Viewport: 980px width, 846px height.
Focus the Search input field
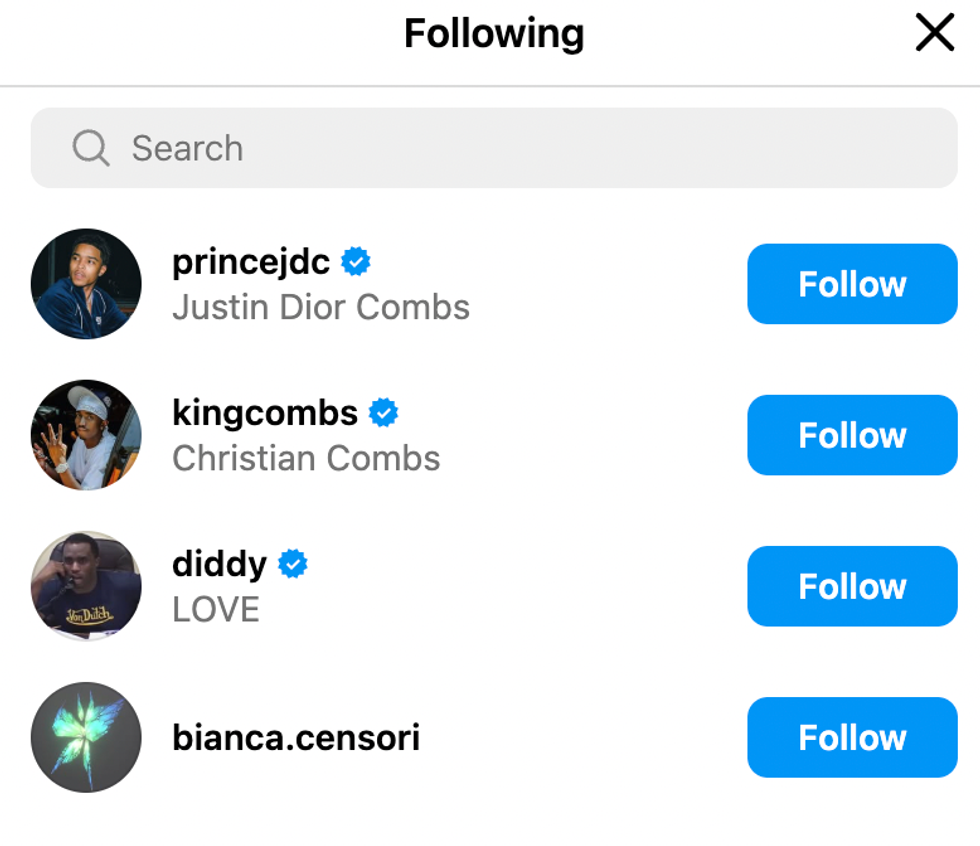500,149
